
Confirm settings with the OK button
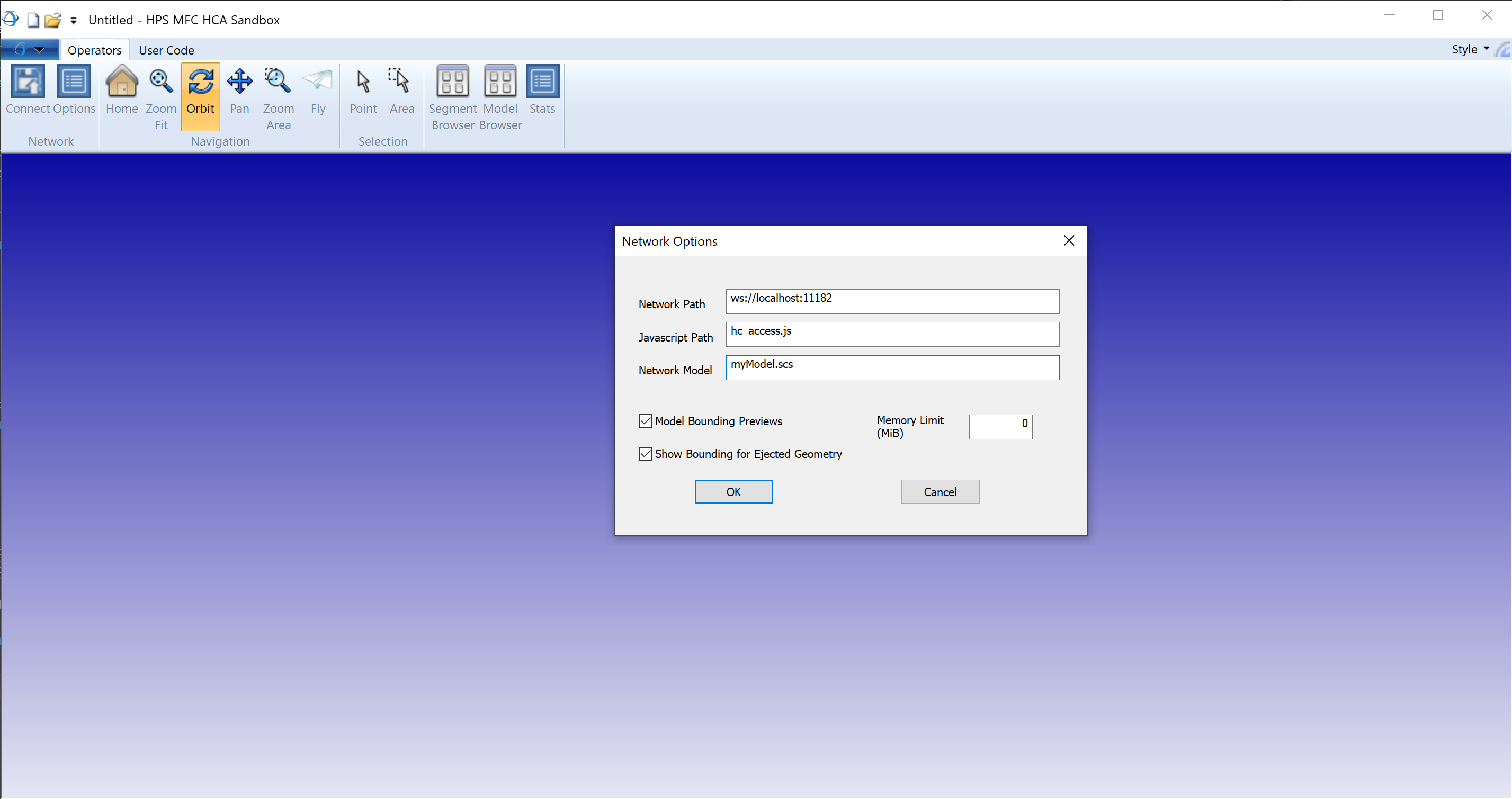733,491
